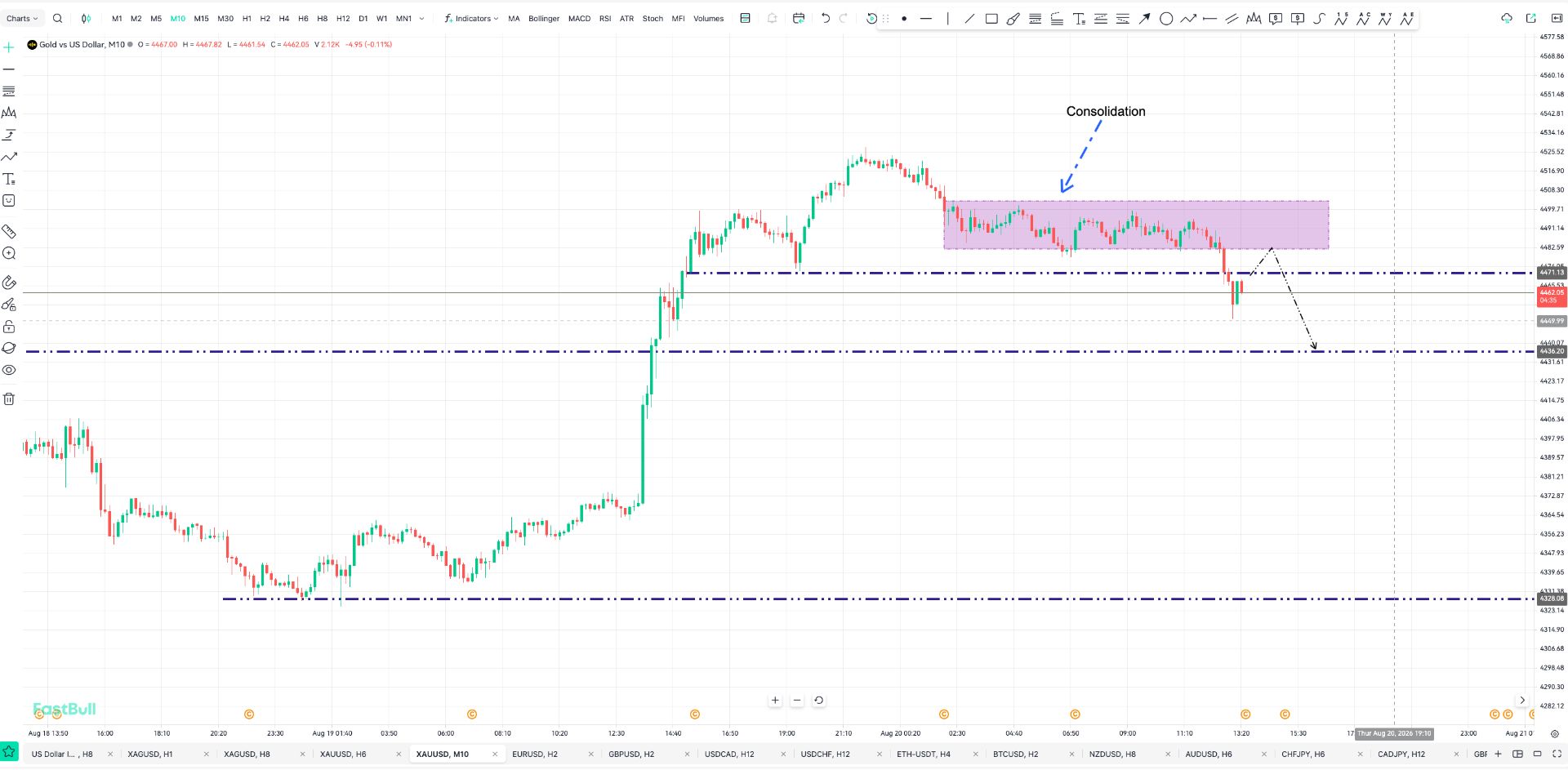This screenshot has height=770, width=1568.
Task: Open Fibonacci tools in left sidebar
Action: pos(9,91)
